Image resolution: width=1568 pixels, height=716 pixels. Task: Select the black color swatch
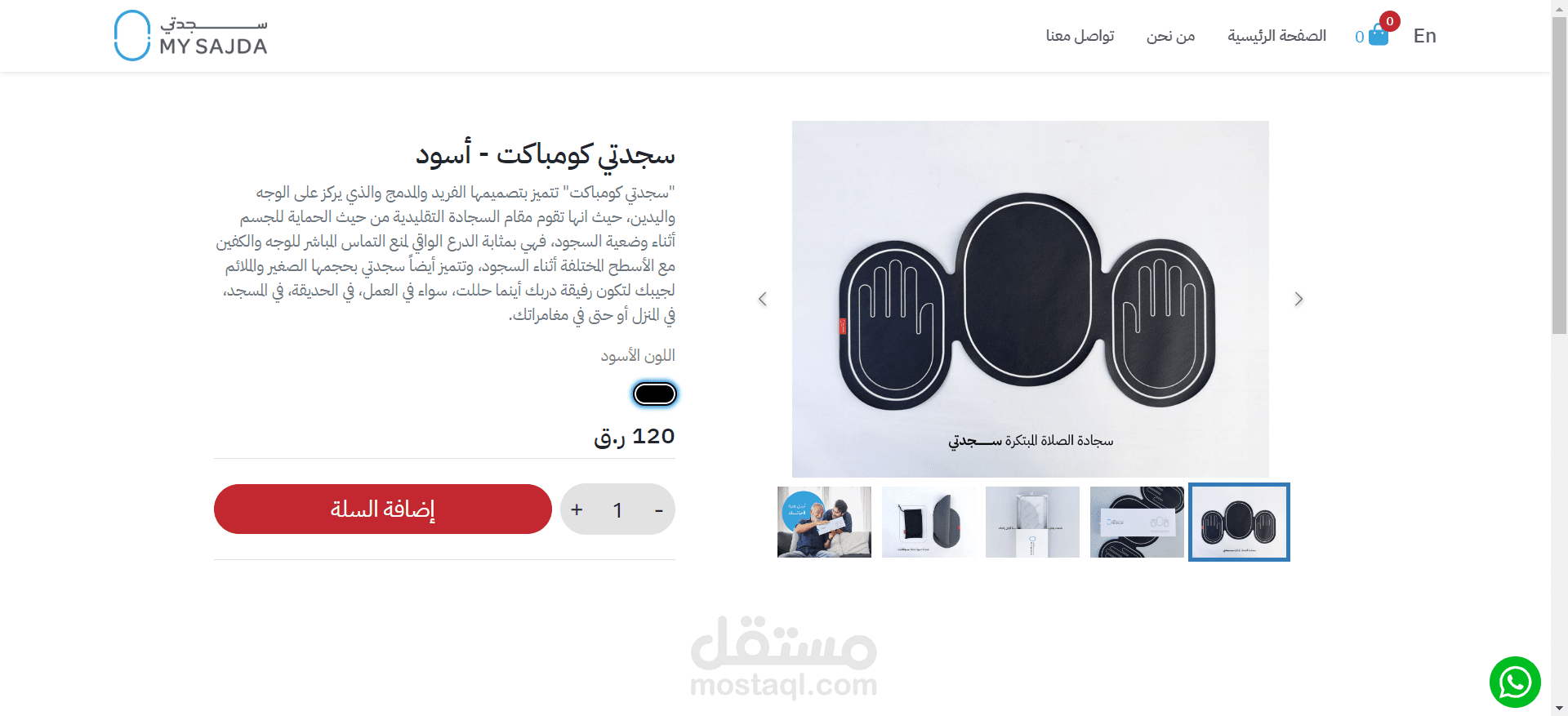(x=655, y=394)
